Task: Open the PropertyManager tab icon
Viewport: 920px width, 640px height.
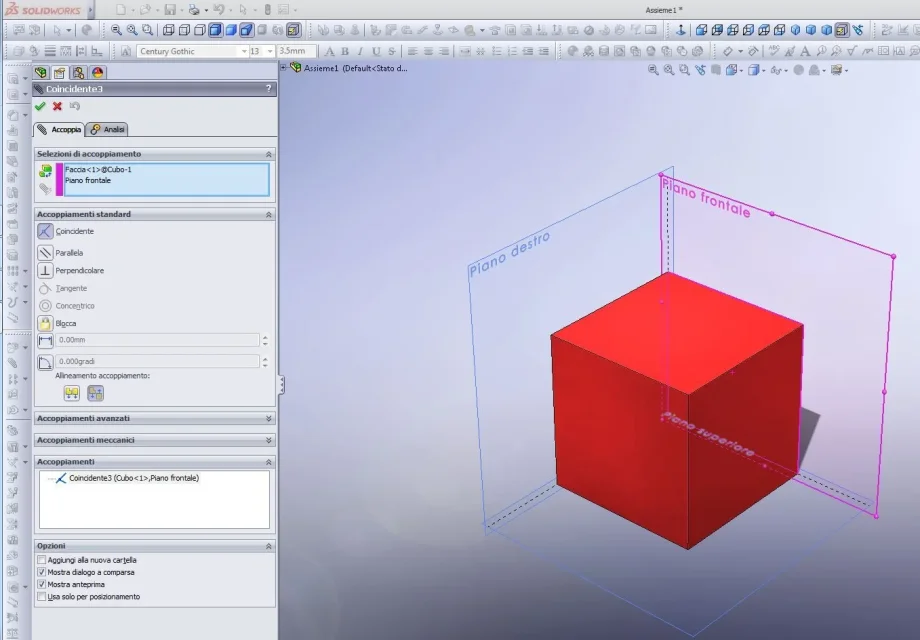Action: coord(59,72)
